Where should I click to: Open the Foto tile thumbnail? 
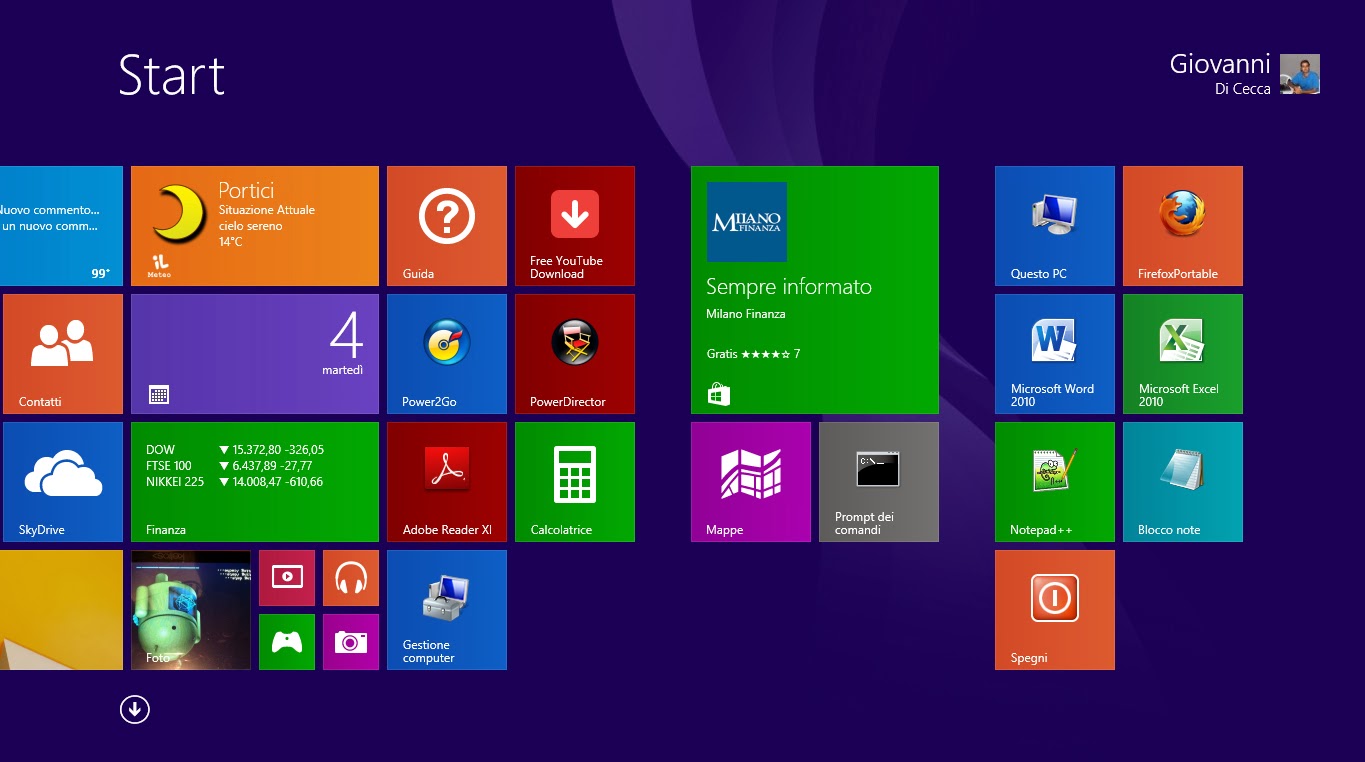coord(190,609)
